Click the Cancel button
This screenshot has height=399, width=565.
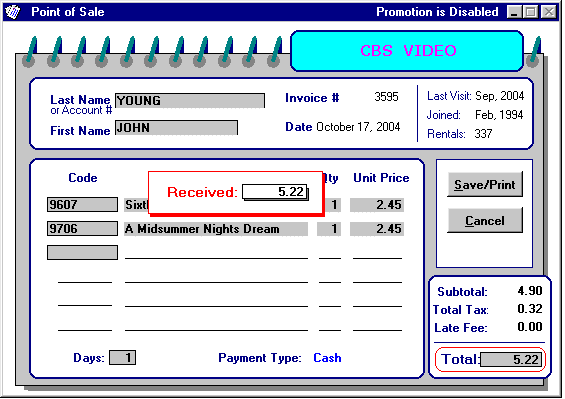pyautogui.click(x=485, y=220)
